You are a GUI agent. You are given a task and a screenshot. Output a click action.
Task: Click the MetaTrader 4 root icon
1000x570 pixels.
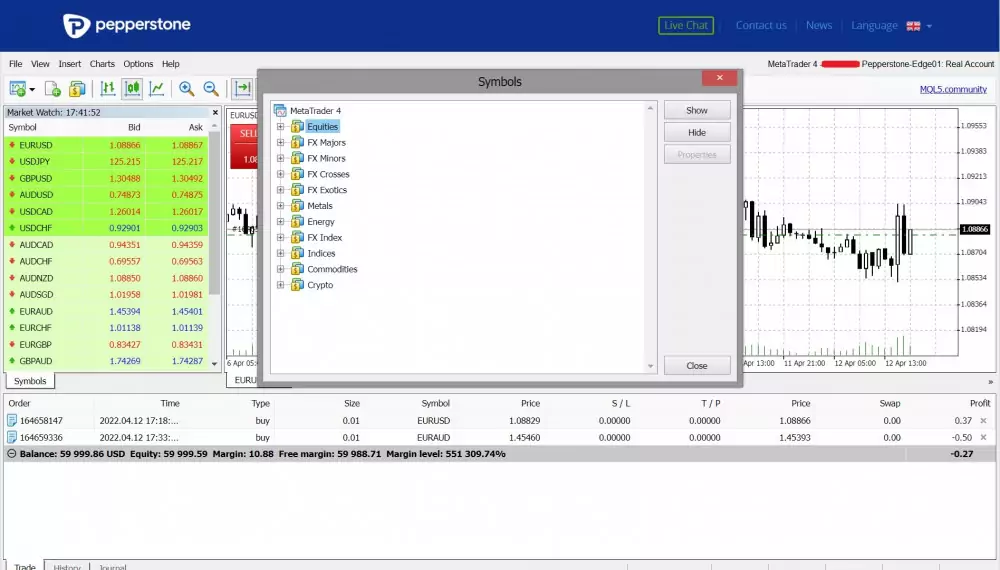[280, 110]
